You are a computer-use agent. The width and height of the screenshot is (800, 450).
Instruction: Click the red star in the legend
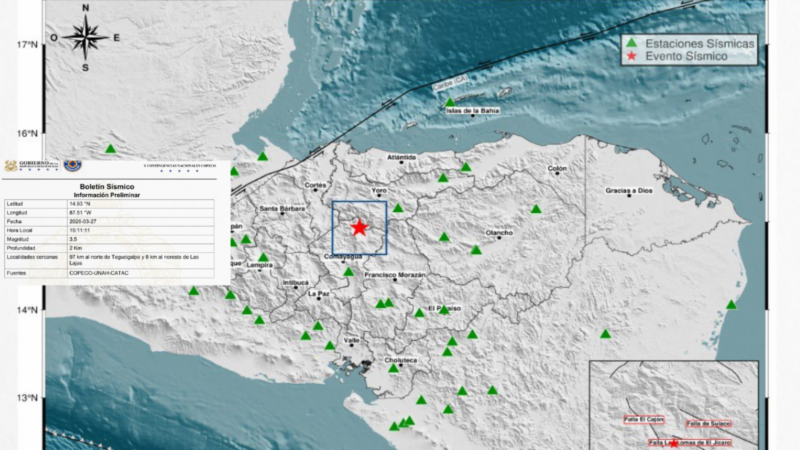(631, 58)
